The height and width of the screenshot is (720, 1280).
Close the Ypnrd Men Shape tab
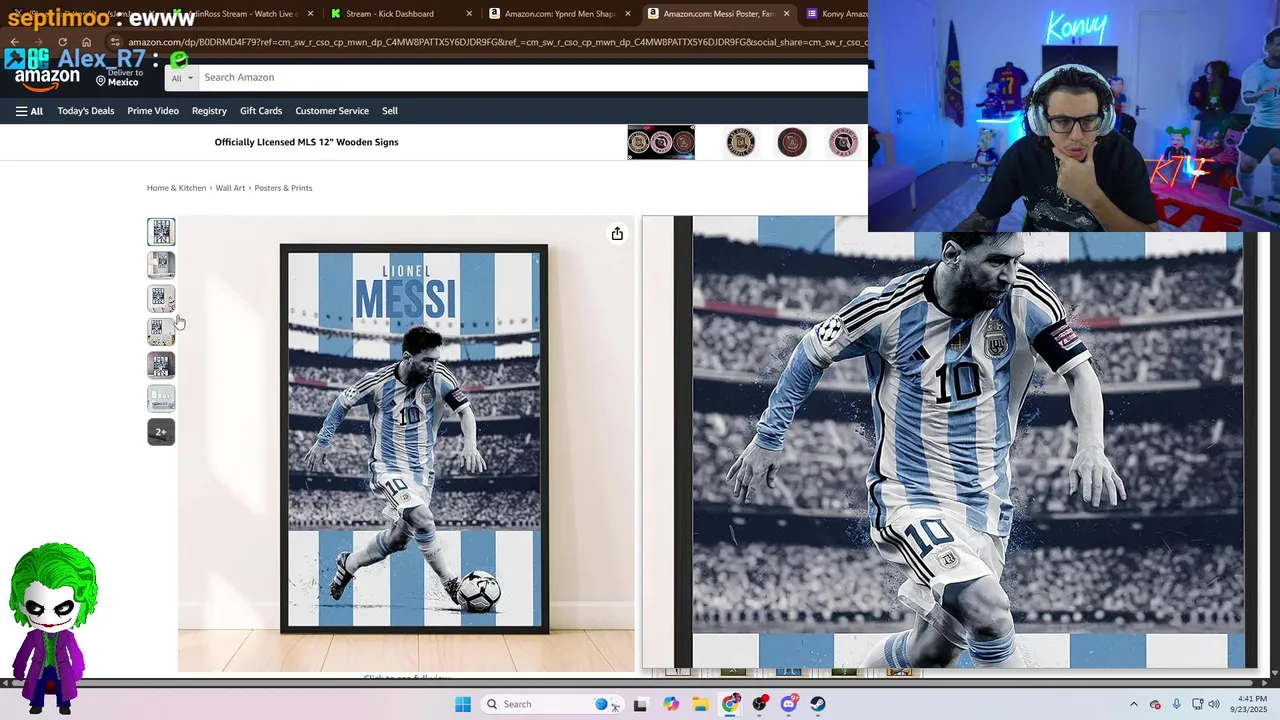click(x=628, y=14)
